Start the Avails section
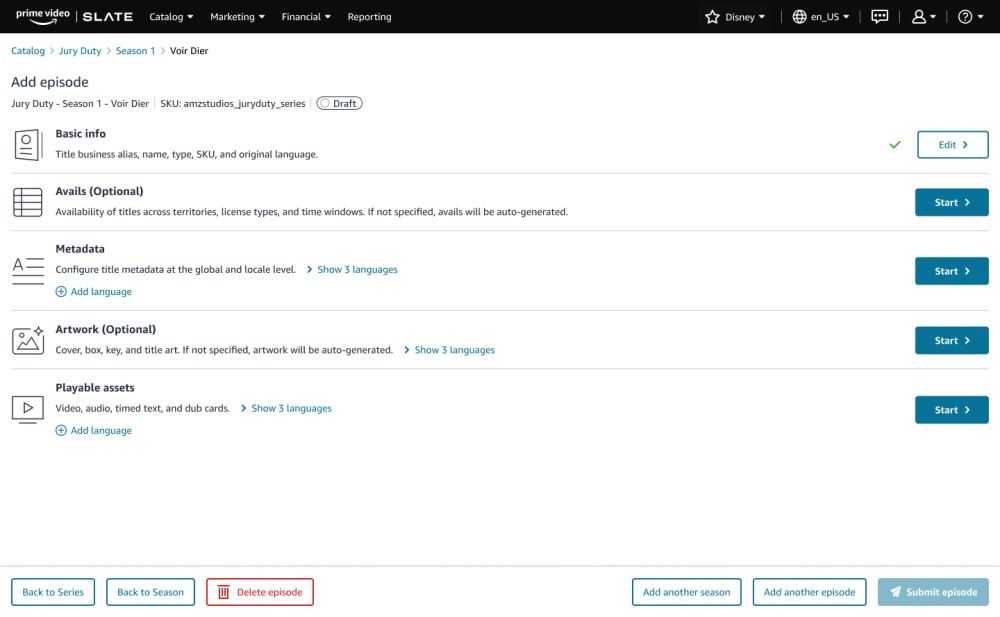The width and height of the screenshot is (1000, 617). (951, 202)
